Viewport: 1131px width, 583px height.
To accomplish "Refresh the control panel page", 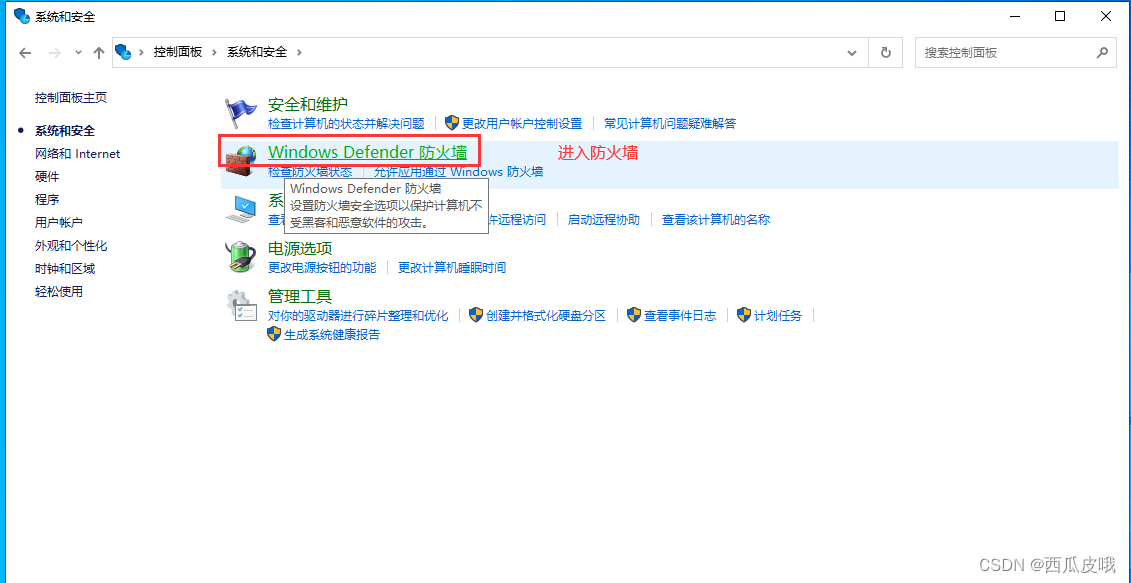I will (886, 53).
